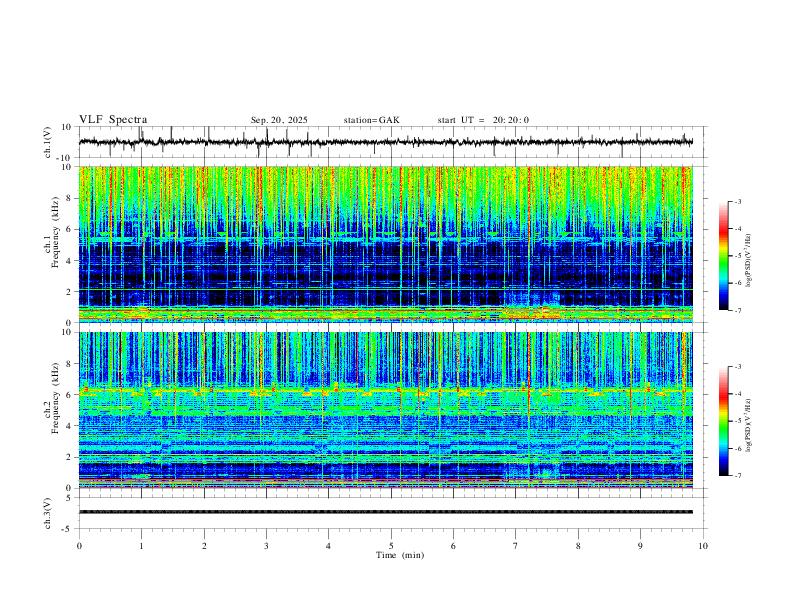Viewport: 792px width, 612px height.
Task: Select the upper colorbar "log(PSD)" label
Action: click(x=749, y=261)
